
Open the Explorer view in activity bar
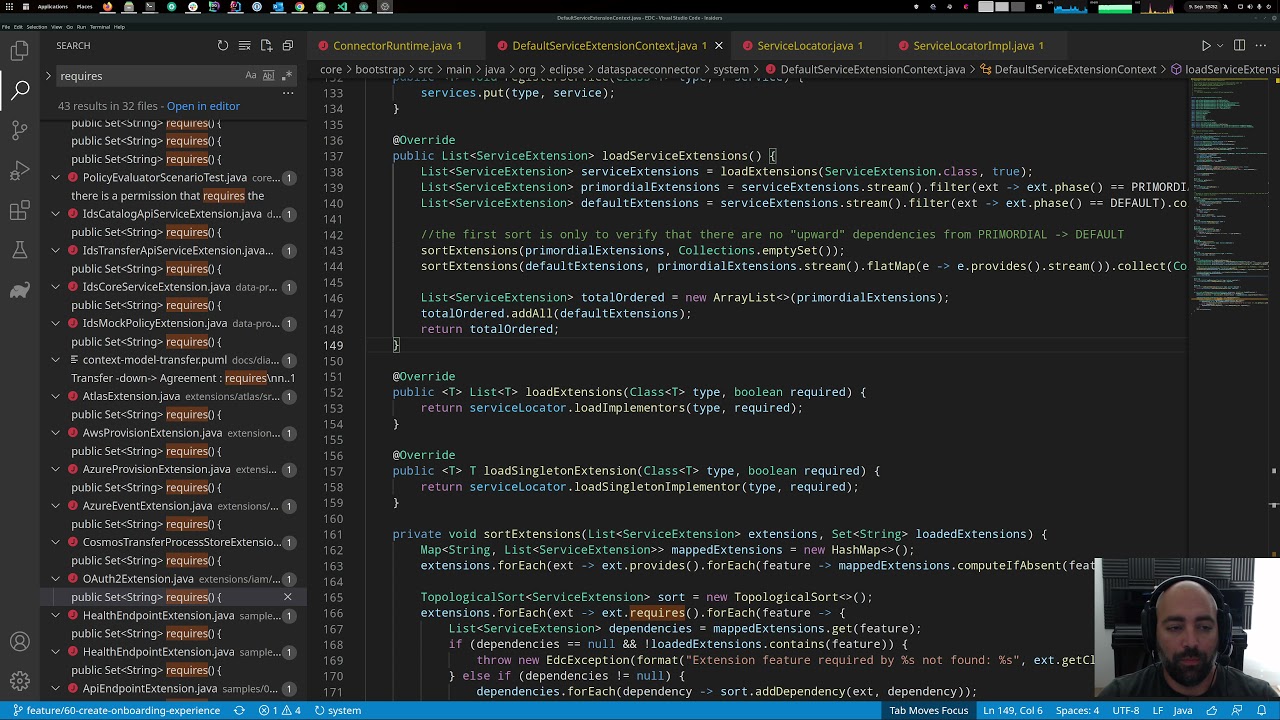(20, 50)
